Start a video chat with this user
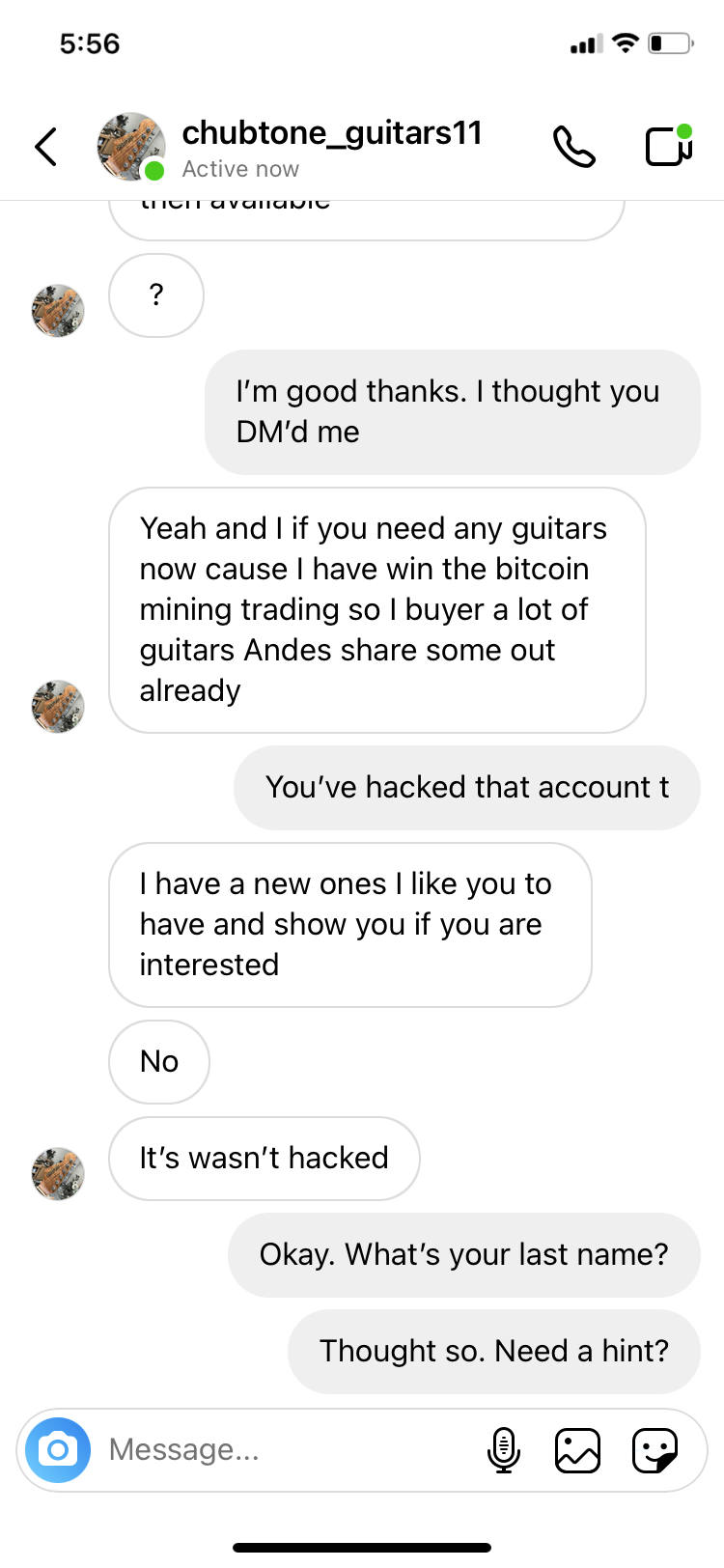 [x=669, y=146]
